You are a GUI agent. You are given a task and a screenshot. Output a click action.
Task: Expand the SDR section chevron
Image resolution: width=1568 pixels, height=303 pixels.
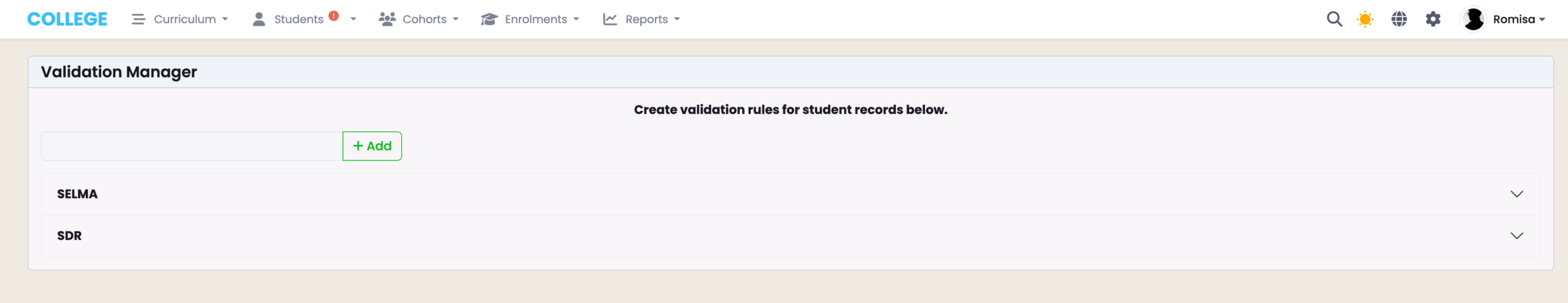click(x=1517, y=236)
